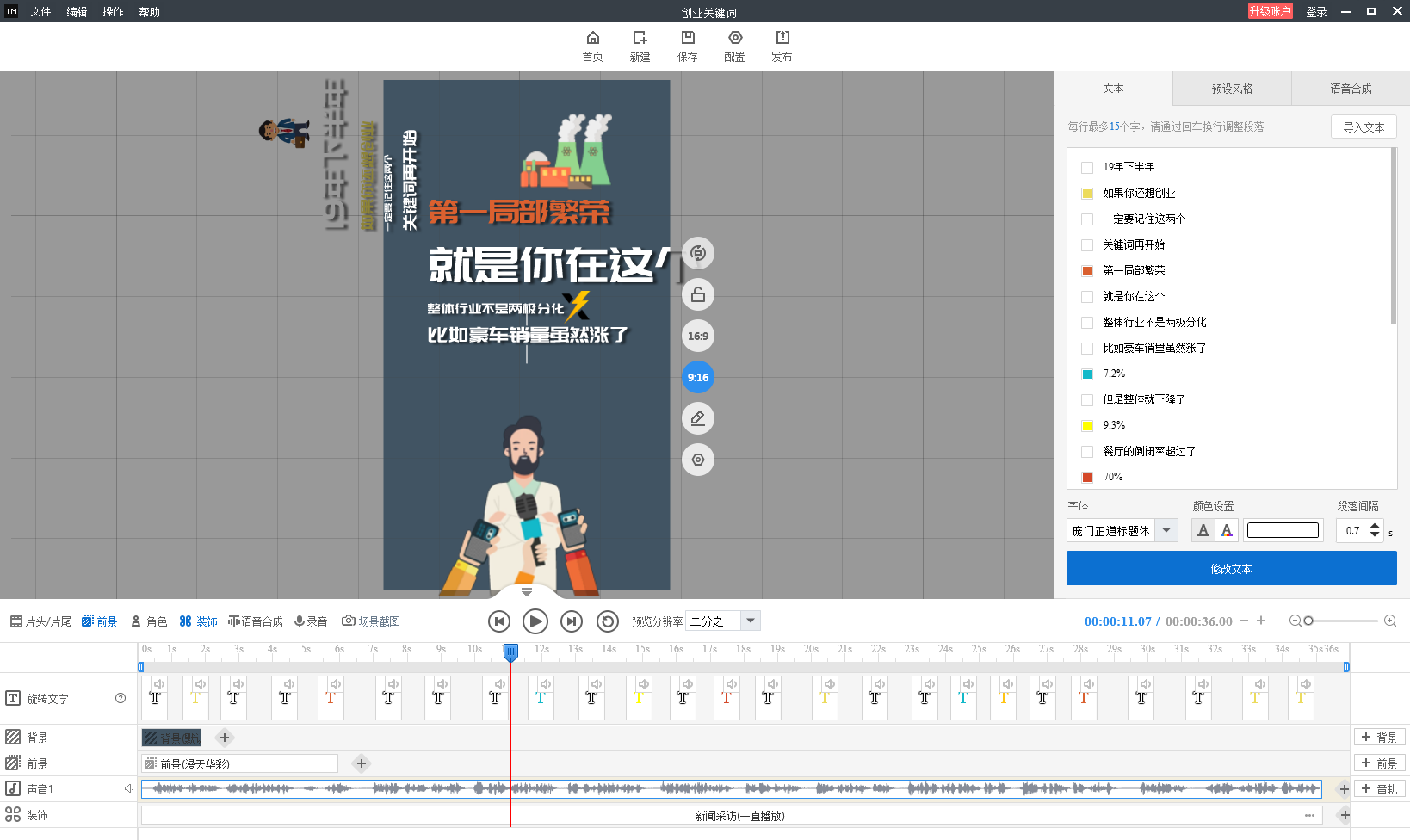Viewport: 1410px width, 840px height.
Task: Click the 导入文本 button
Action: [1364, 127]
